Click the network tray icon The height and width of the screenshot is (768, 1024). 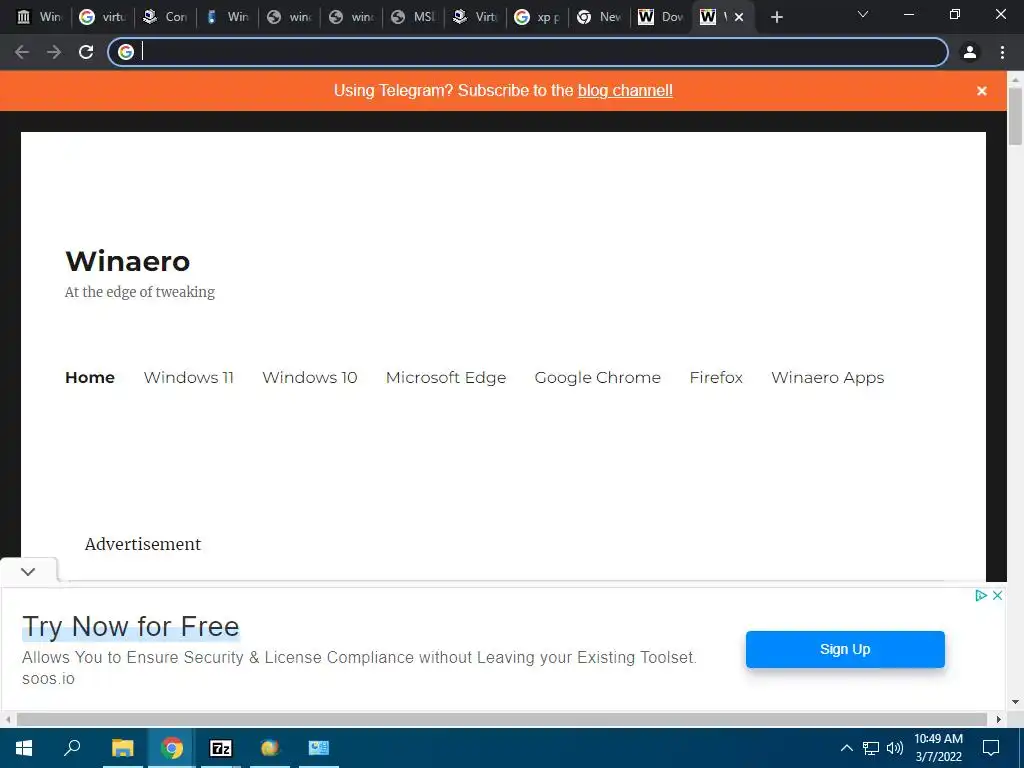click(871, 748)
